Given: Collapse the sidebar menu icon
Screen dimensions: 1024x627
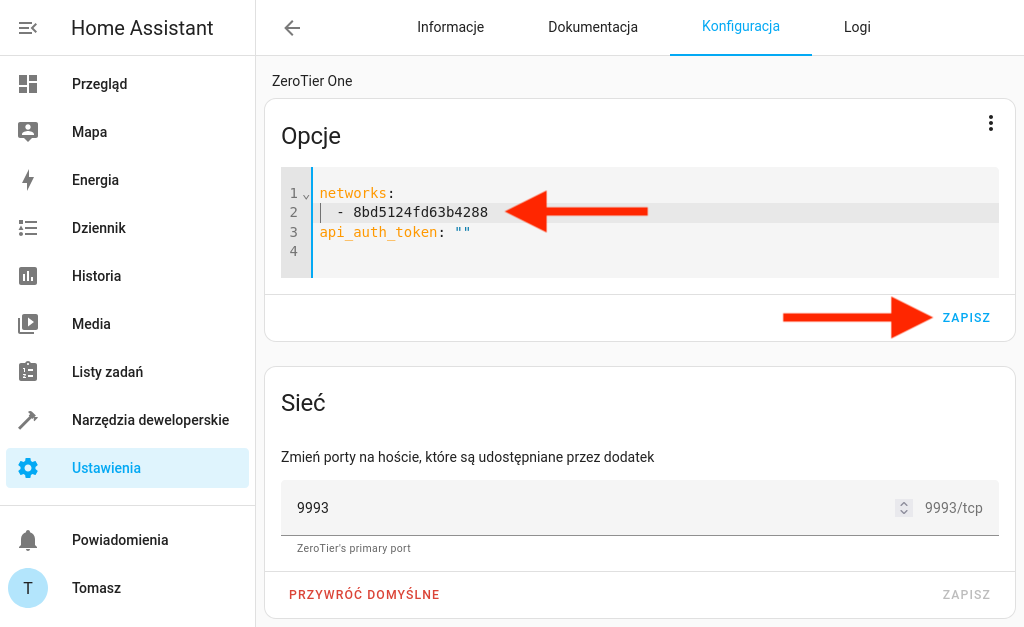Looking at the screenshot, I should click(28, 28).
